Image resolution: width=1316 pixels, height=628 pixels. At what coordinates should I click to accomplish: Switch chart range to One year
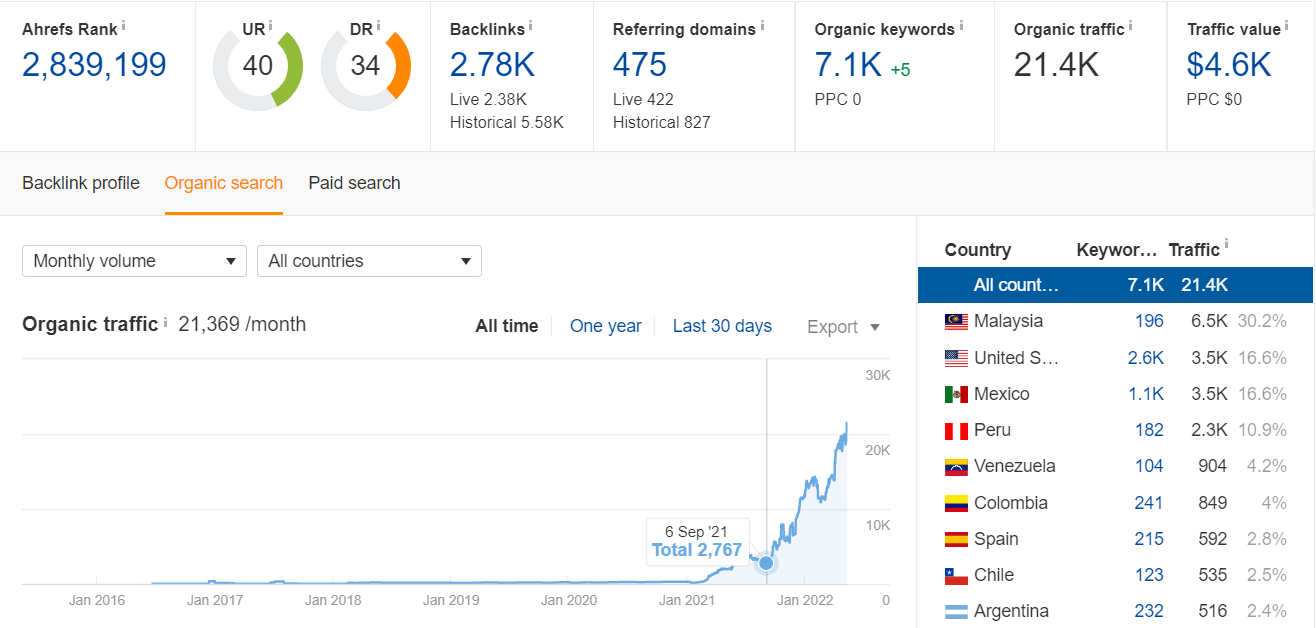coord(605,326)
